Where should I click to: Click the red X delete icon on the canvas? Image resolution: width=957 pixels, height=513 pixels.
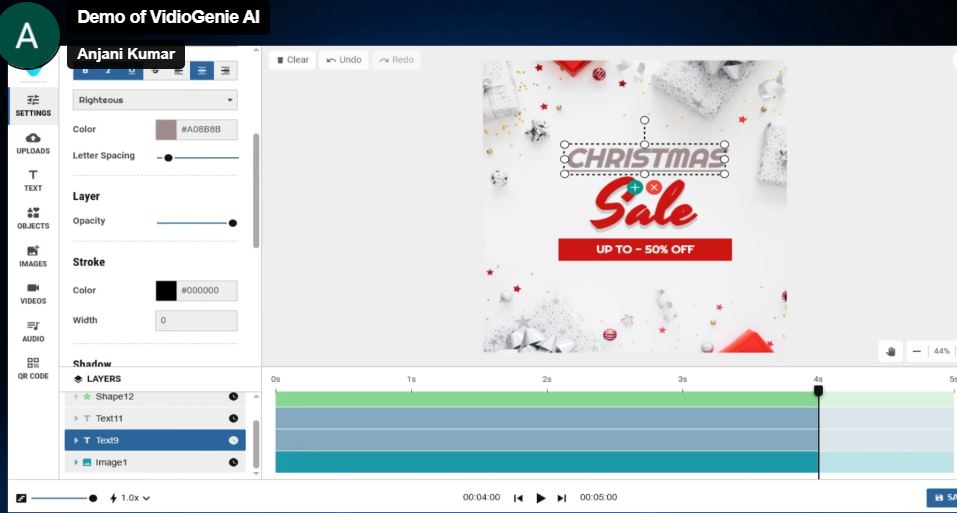654,187
